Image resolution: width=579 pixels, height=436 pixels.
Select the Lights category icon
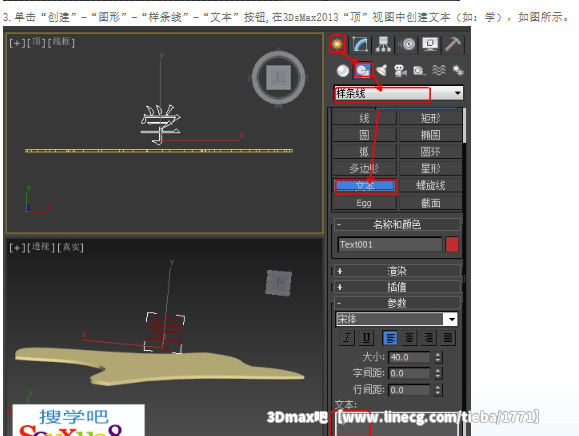(381, 70)
